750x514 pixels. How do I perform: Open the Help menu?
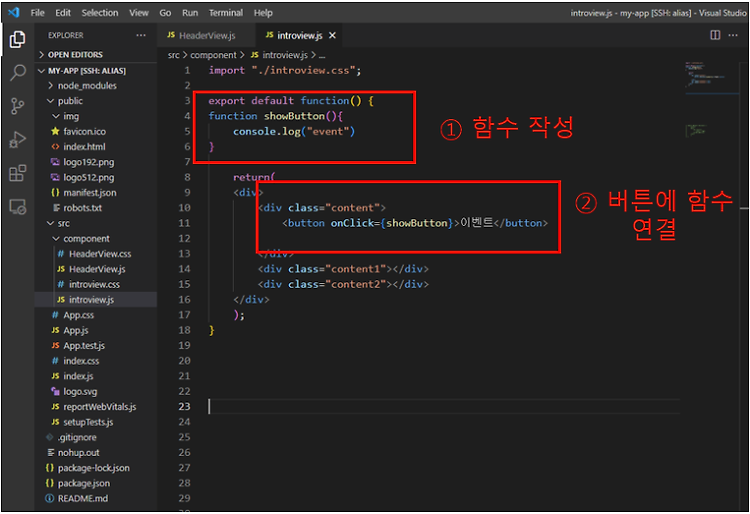click(x=263, y=13)
